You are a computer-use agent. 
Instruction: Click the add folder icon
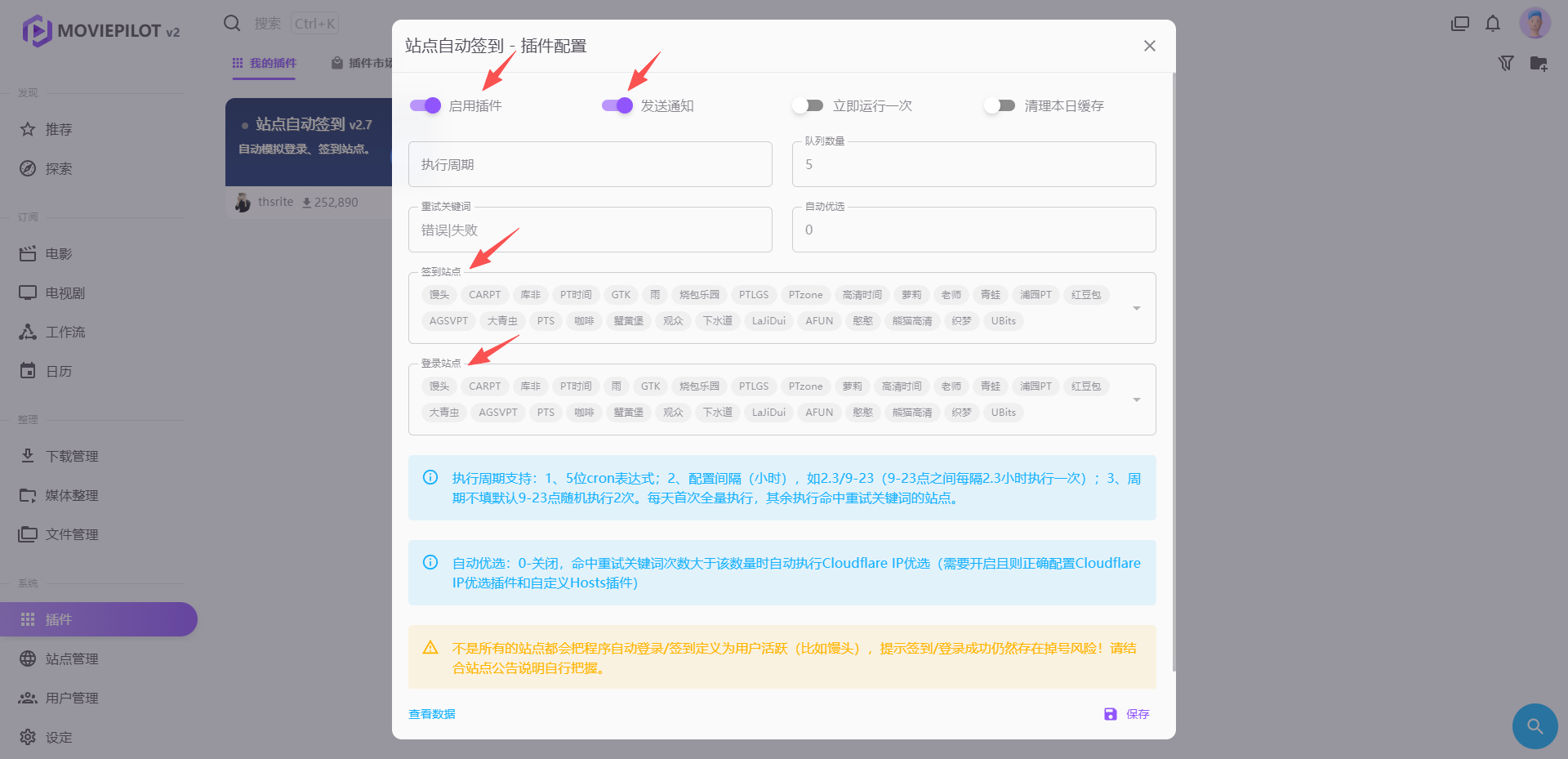click(1539, 64)
